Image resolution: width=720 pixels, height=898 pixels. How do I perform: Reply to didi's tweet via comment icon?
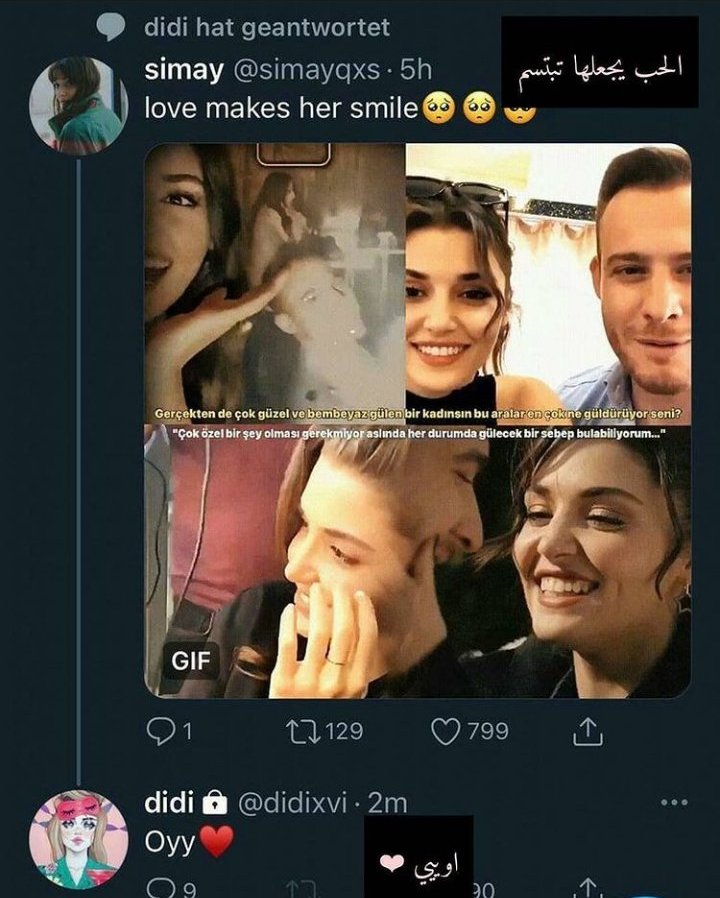(x=160, y=886)
